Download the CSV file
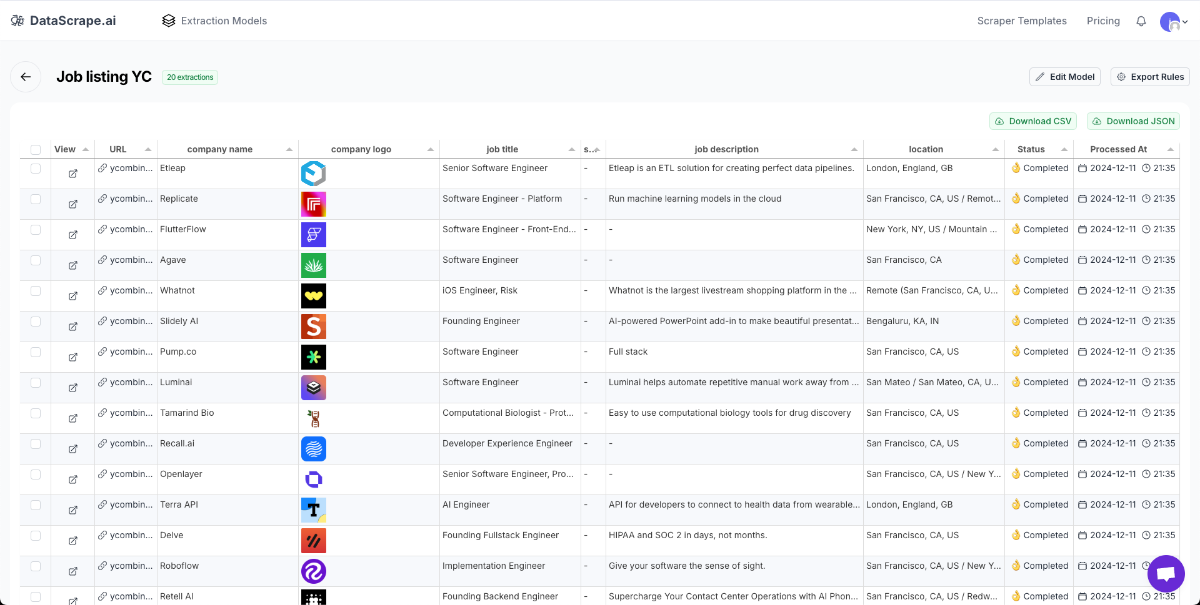 pos(1033,121)
